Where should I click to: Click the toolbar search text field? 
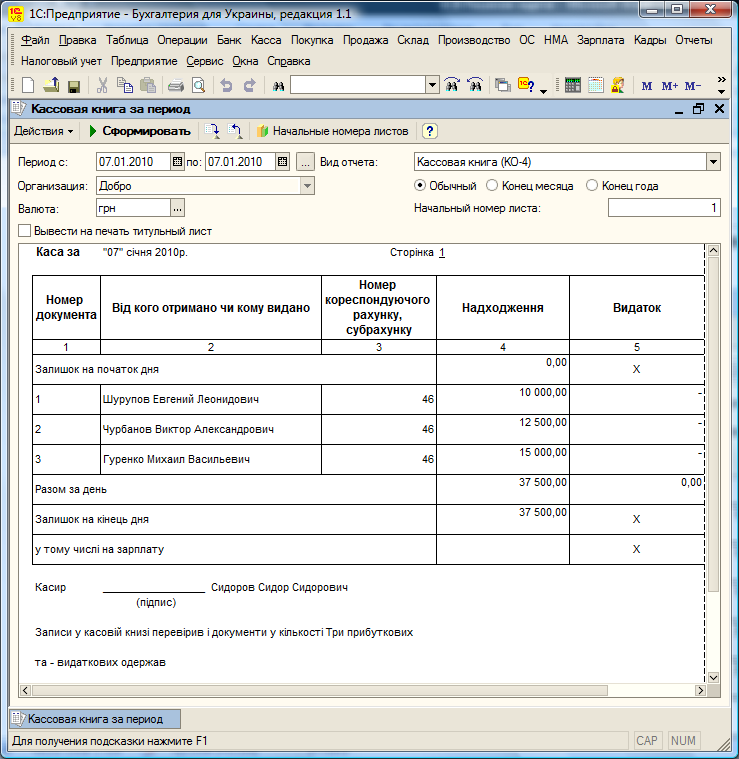tap(358, 86)
